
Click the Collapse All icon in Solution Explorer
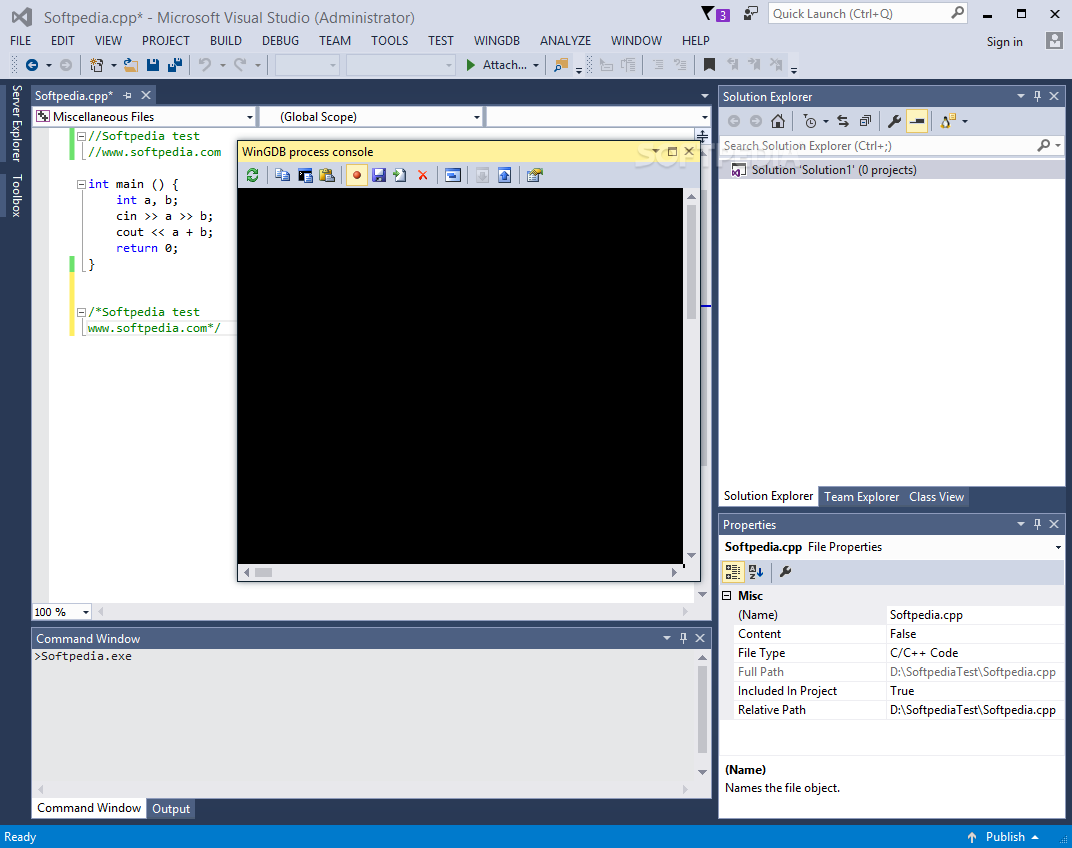(x=866, y=122)
